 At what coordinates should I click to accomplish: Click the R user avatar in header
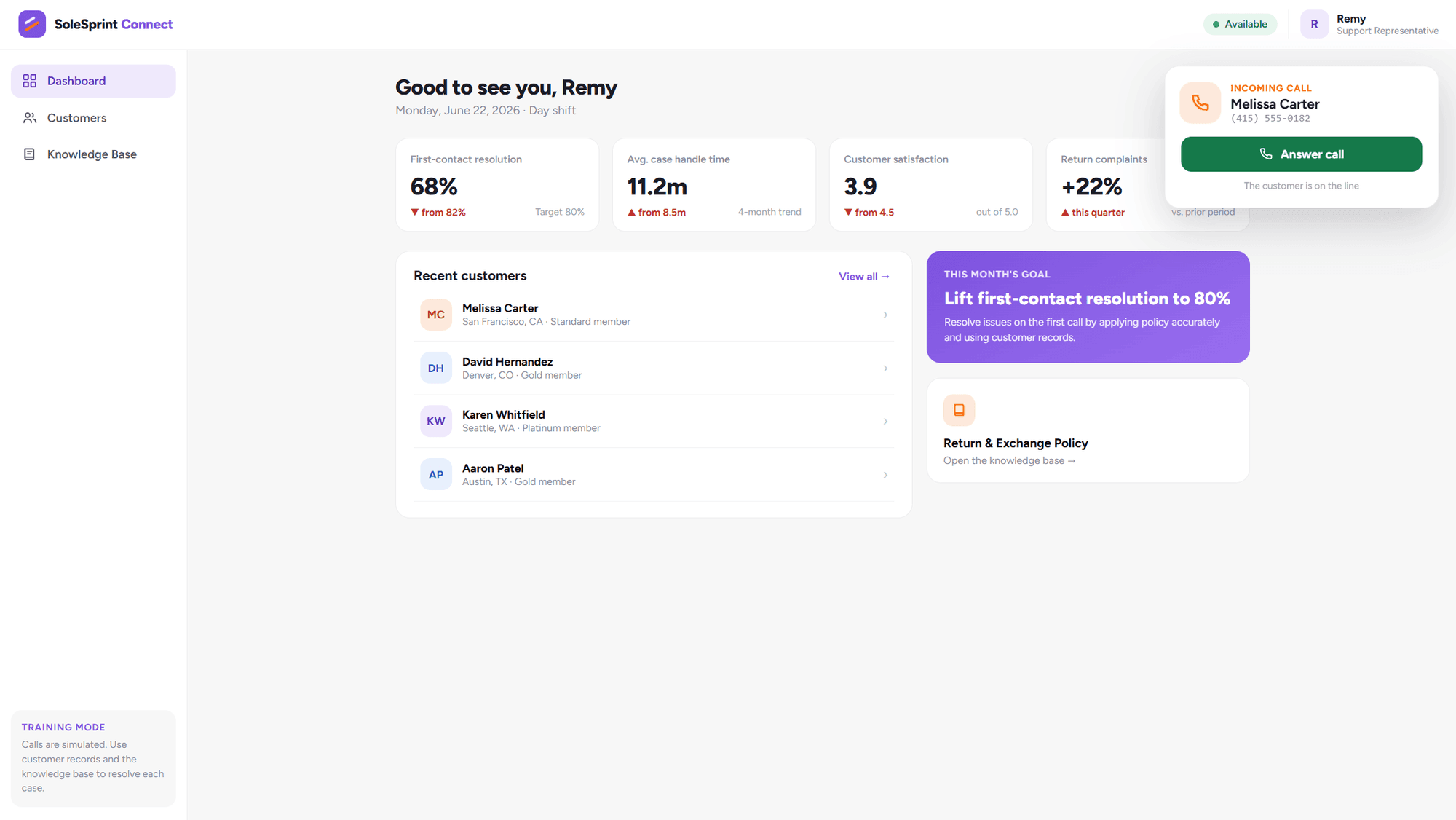click(1314, 24)
